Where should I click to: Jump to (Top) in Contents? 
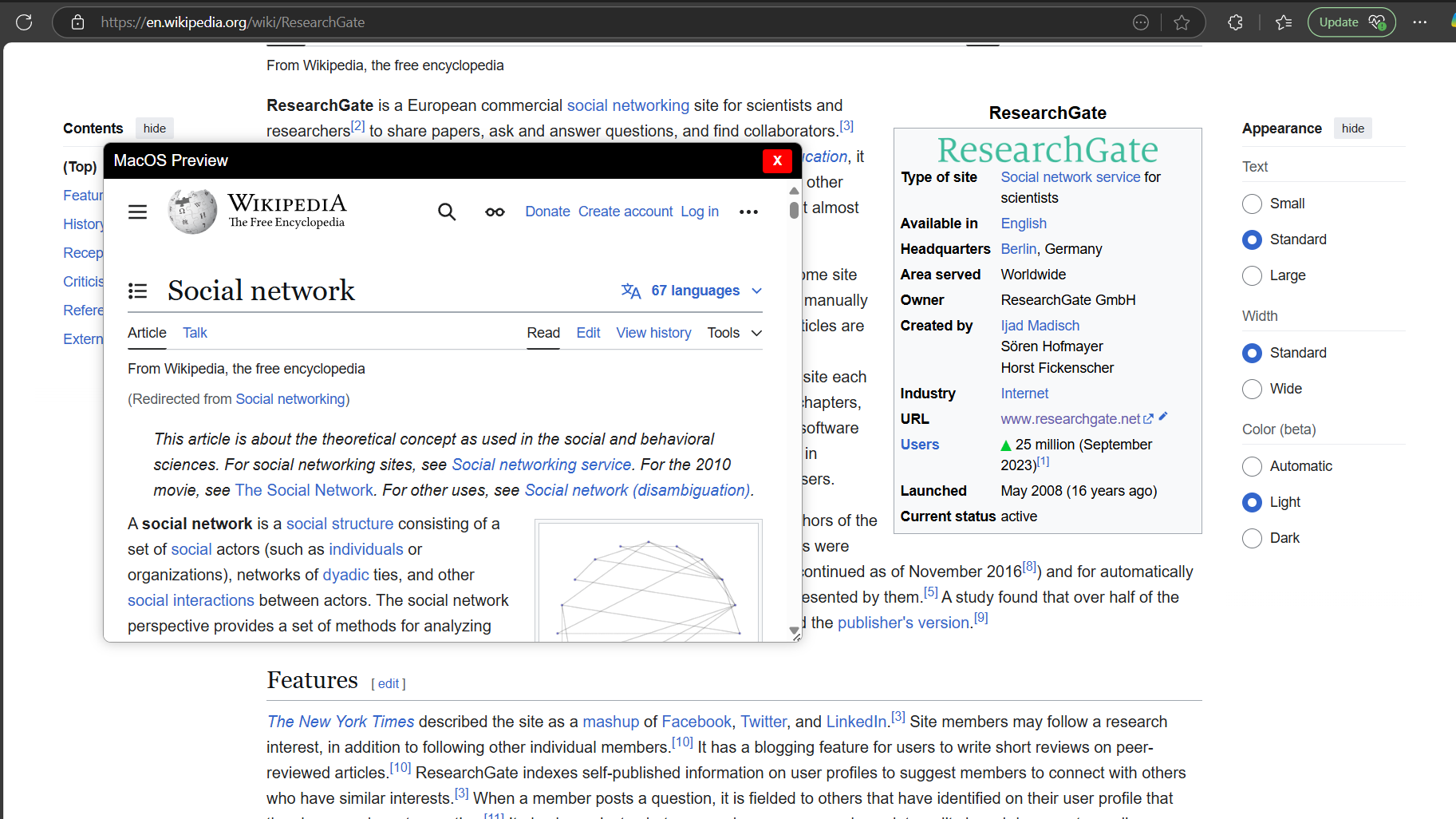[80, 167]
